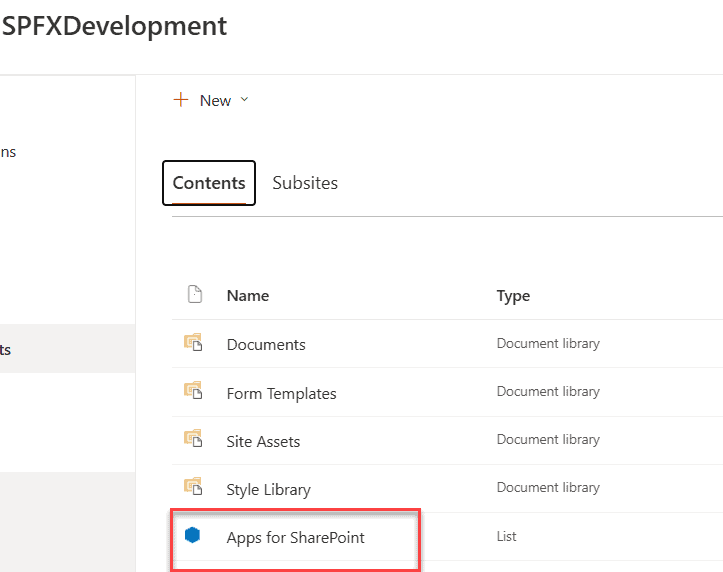Click the file type column header icon
The height and width of the screenshot is (572, 723).
point(195,294)
